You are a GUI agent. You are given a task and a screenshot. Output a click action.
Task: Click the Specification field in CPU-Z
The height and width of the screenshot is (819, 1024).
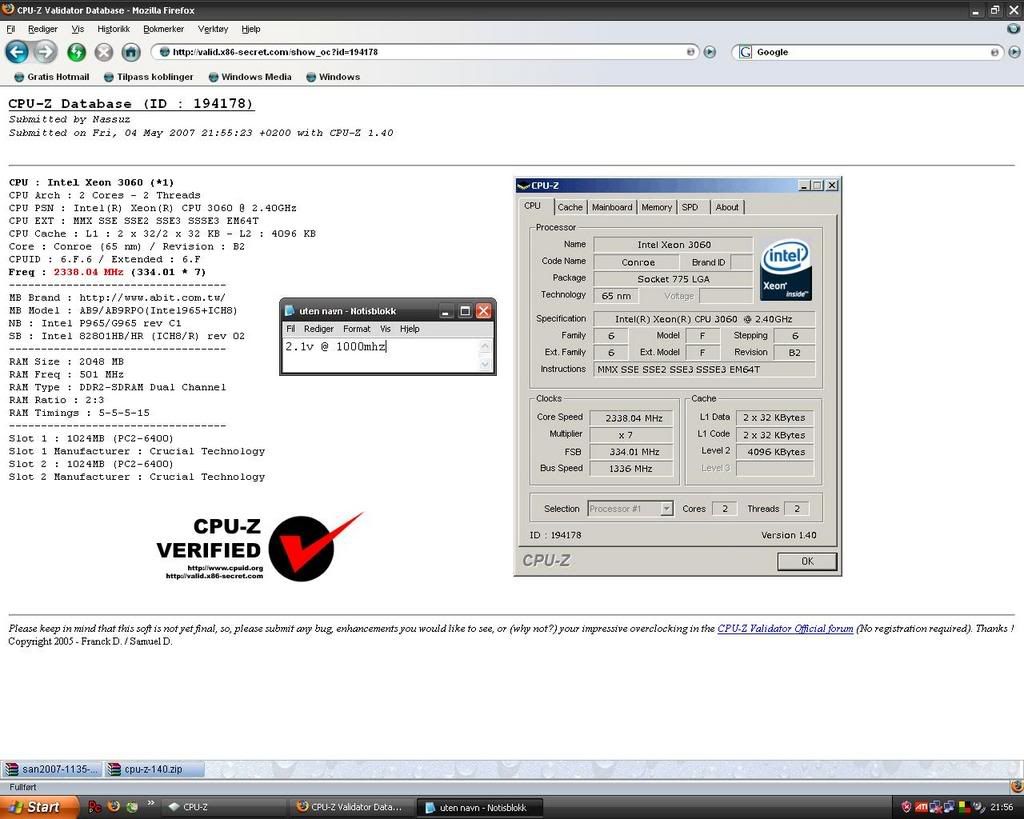[x=703, y=319]
